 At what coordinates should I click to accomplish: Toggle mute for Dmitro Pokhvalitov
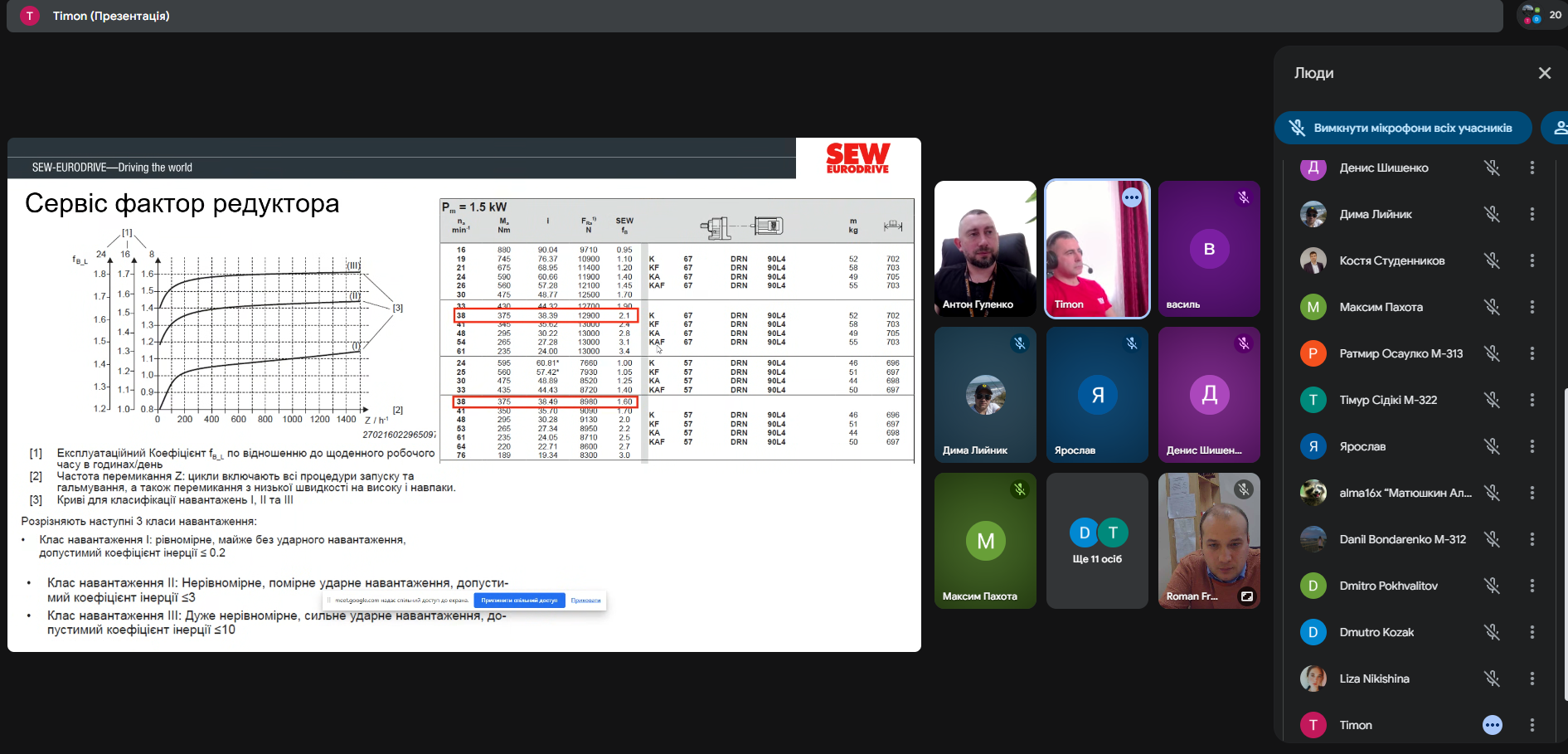(x=1492, y=586)
